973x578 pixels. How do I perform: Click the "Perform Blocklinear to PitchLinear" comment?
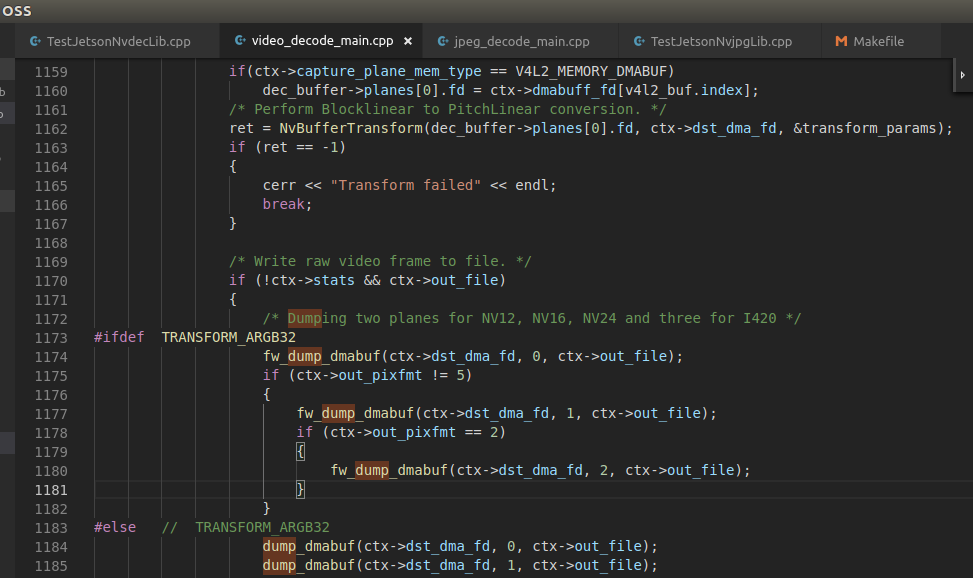coord(448,109)
